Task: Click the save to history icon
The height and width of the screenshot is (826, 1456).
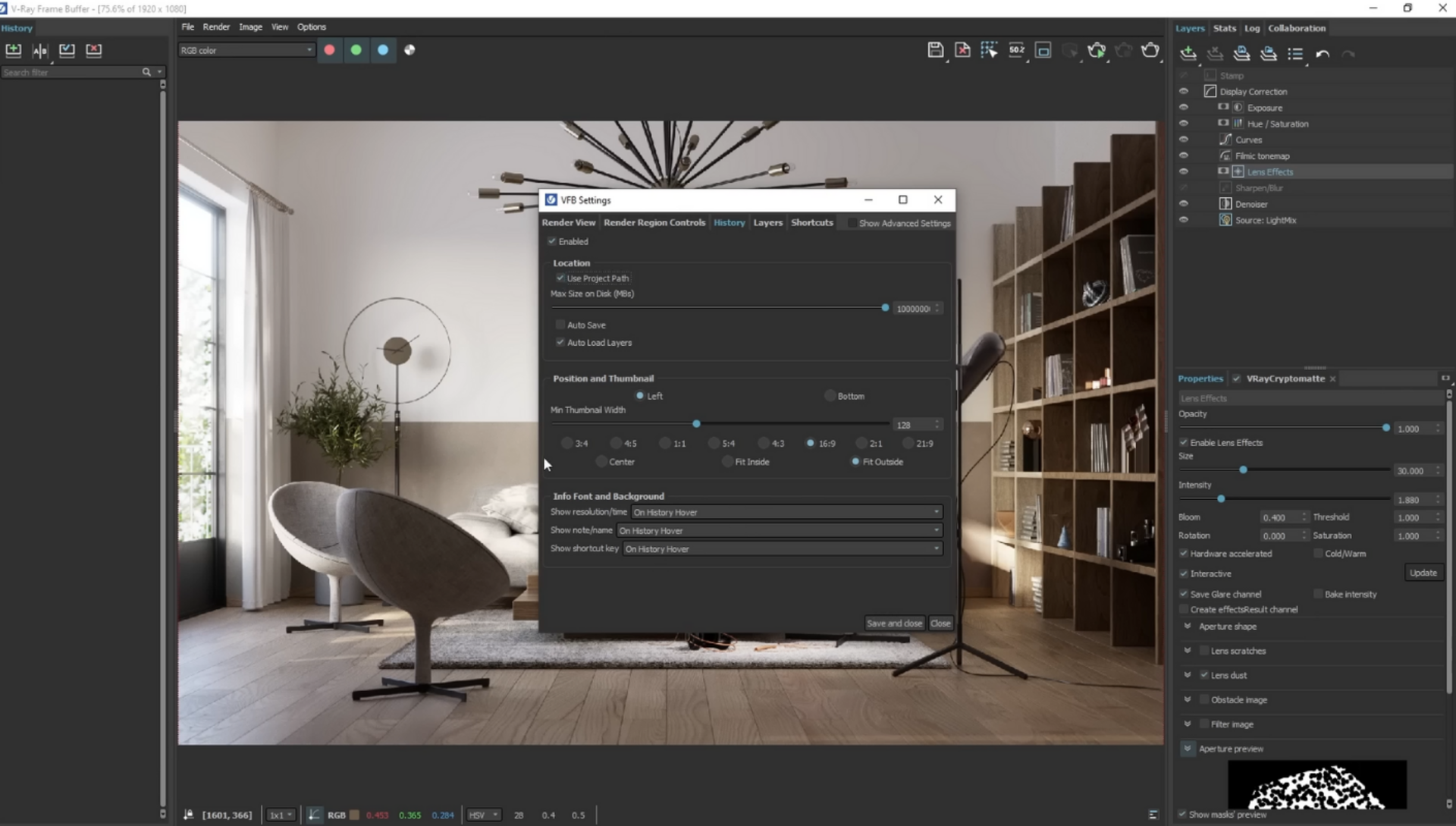Action: pos(14,50)
